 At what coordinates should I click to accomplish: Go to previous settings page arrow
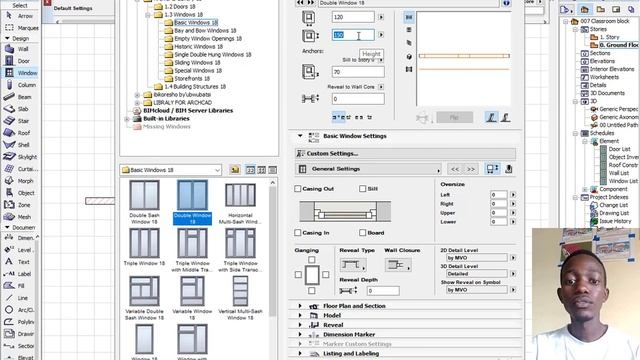click(x=455, y=169)
